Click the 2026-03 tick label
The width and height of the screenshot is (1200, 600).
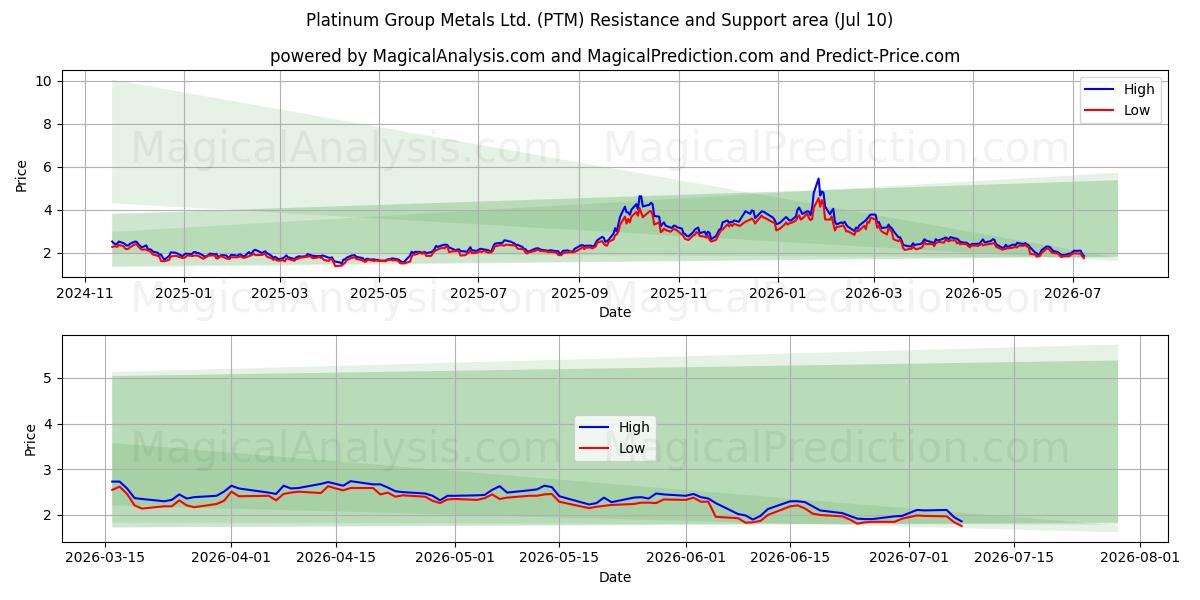873,293
